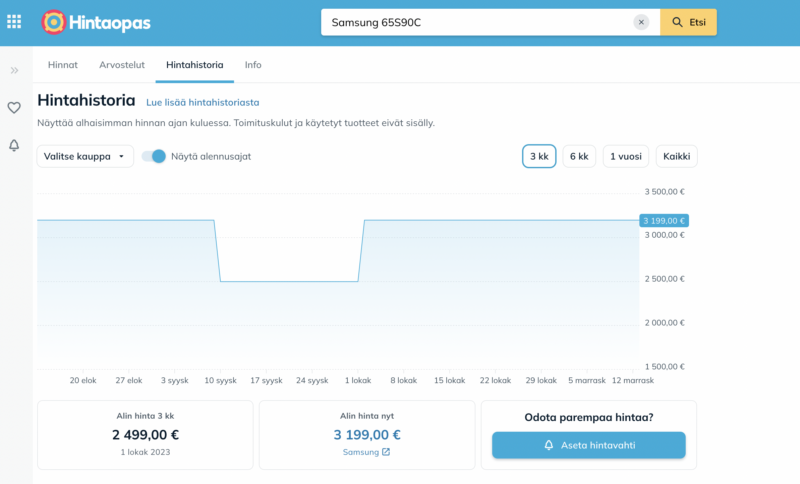
Task: Open the Valitse kauppa dropdown
Action: (85, 156)
